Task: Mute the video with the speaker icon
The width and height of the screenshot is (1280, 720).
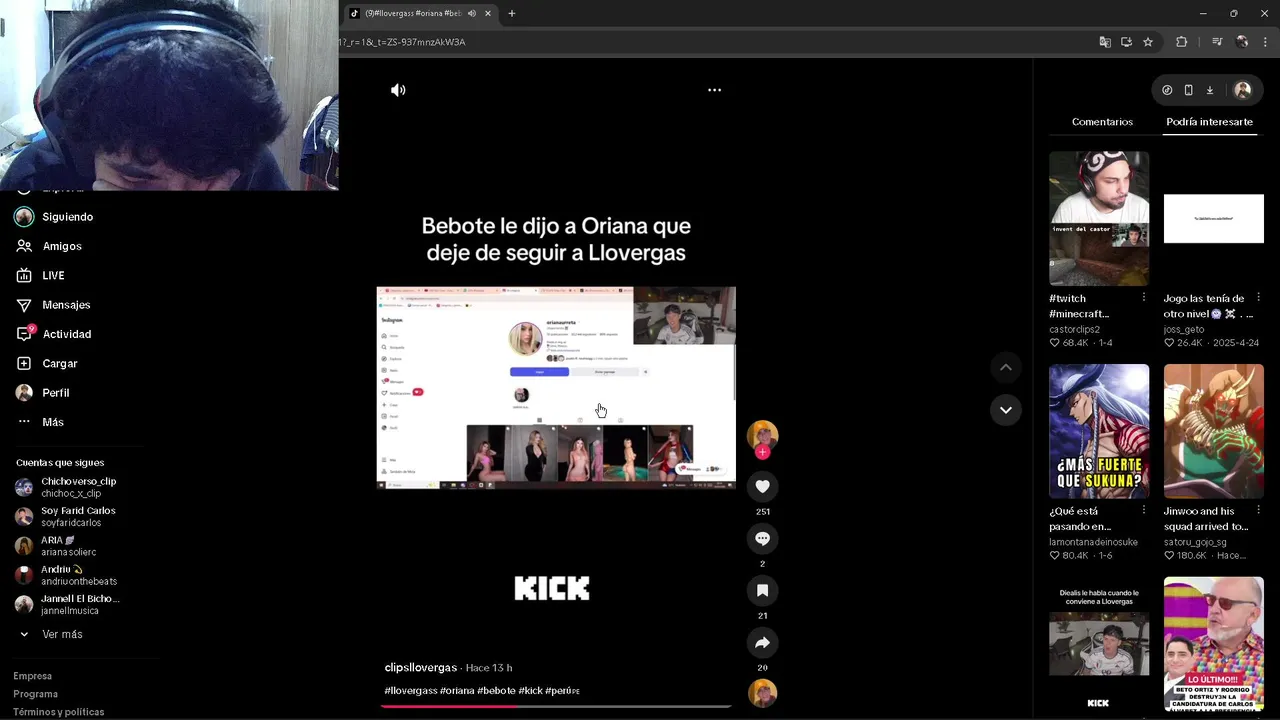Action: coord(398,90)
